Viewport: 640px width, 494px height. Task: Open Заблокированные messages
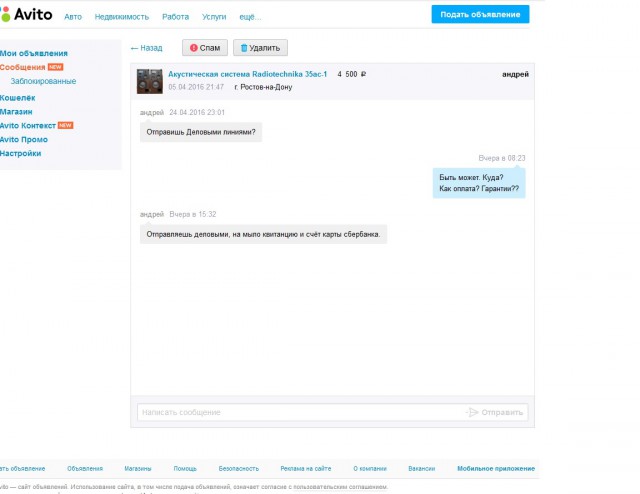tap(43, 81)
